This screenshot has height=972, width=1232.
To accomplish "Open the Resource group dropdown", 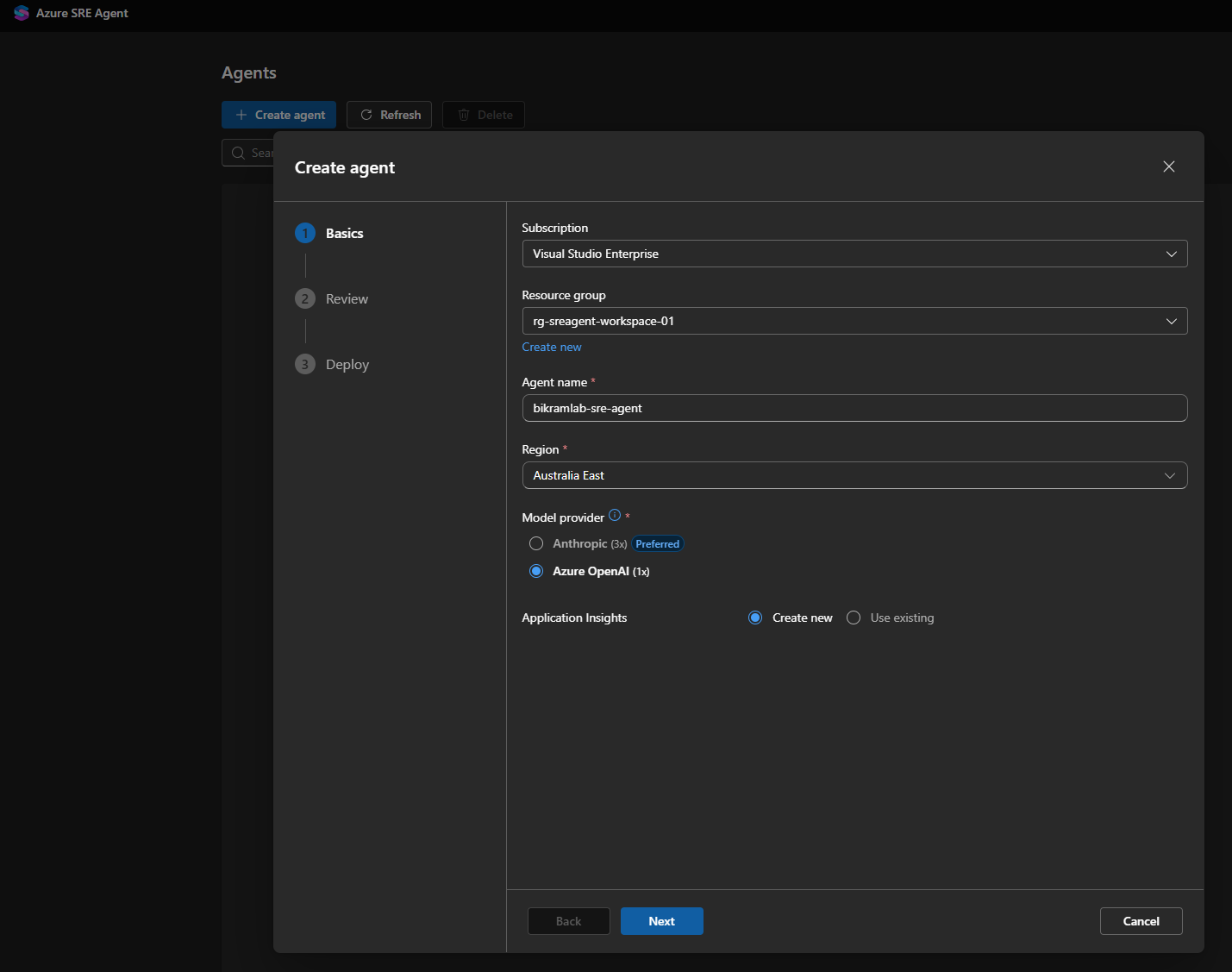I will coord(854,321).
